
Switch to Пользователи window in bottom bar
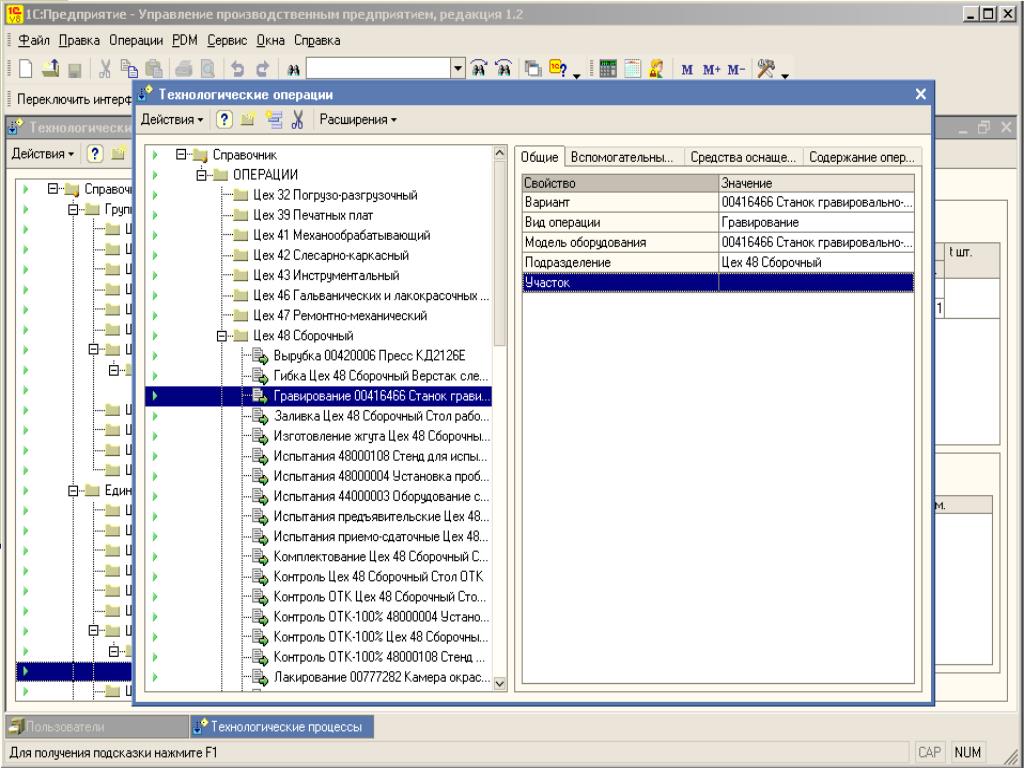[97, 726]
